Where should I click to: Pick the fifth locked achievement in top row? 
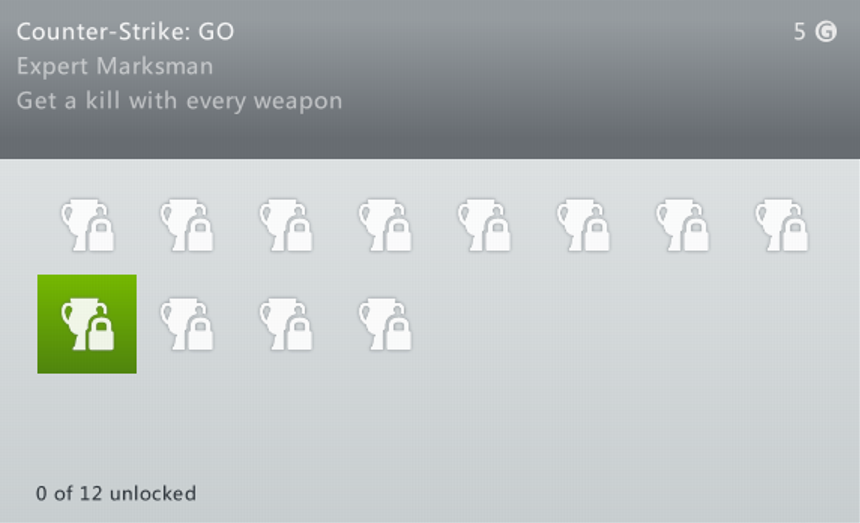point(484,225)
